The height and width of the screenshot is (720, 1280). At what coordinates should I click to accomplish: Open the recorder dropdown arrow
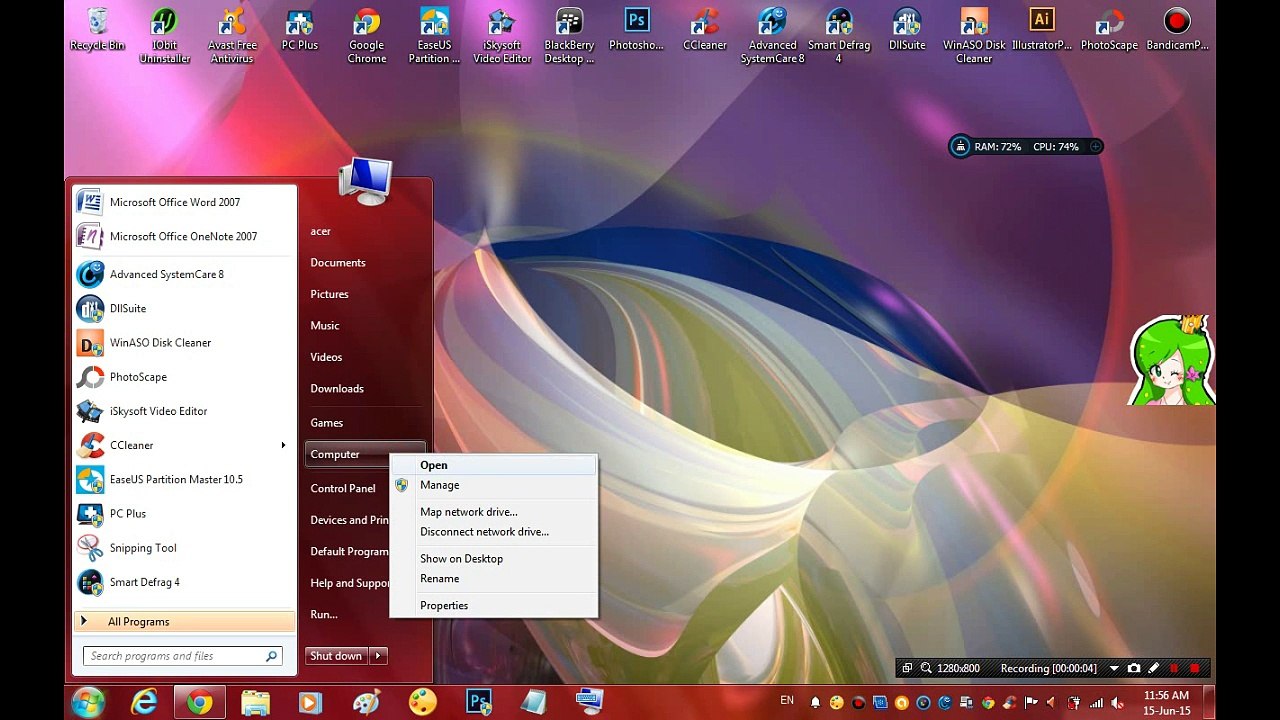pyautogui.click(x=1114, y=668)
